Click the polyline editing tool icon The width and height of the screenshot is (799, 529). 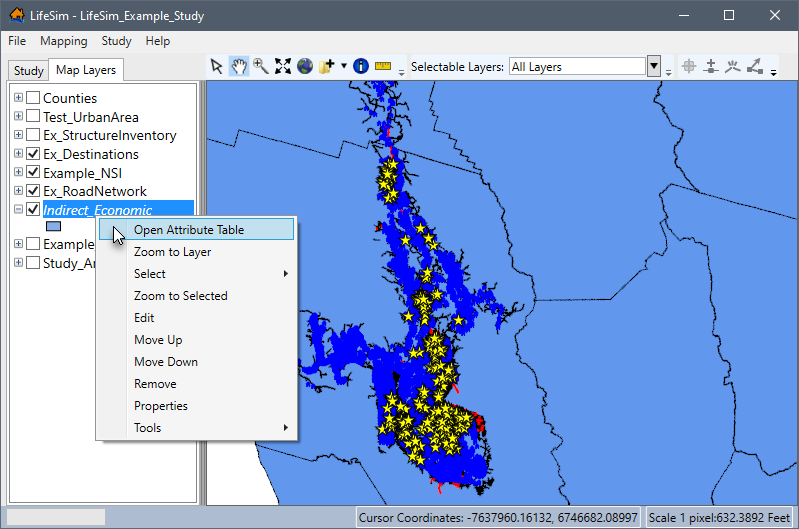[733, 66]
